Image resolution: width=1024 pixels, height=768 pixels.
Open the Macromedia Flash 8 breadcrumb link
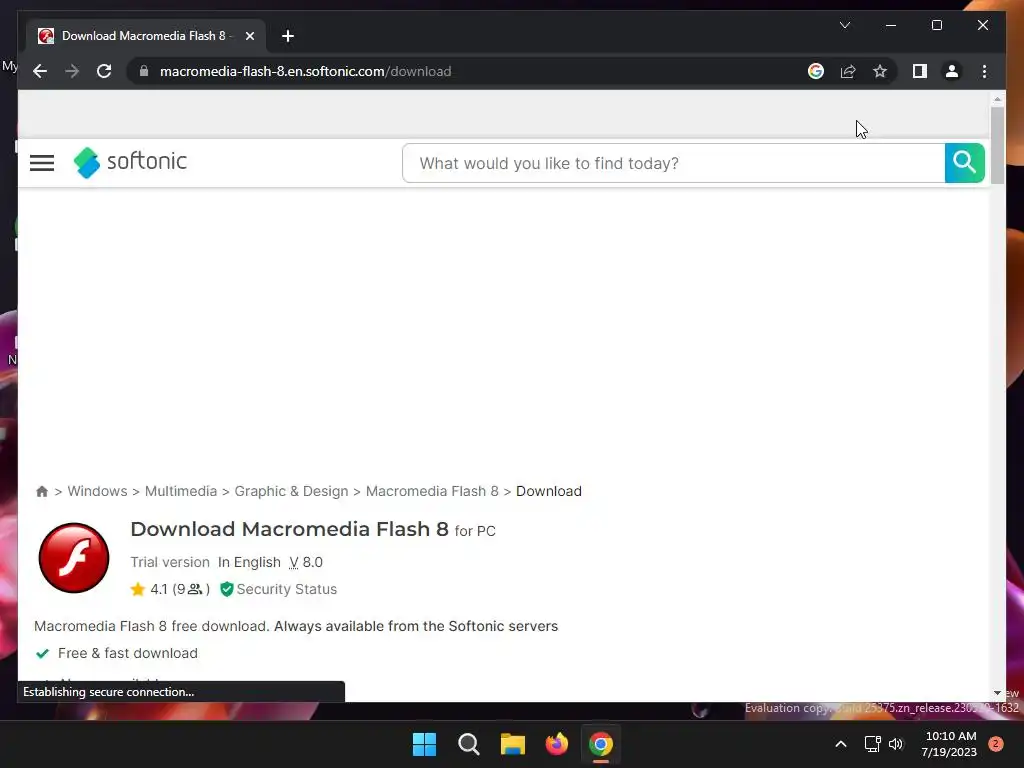(432, 491)
